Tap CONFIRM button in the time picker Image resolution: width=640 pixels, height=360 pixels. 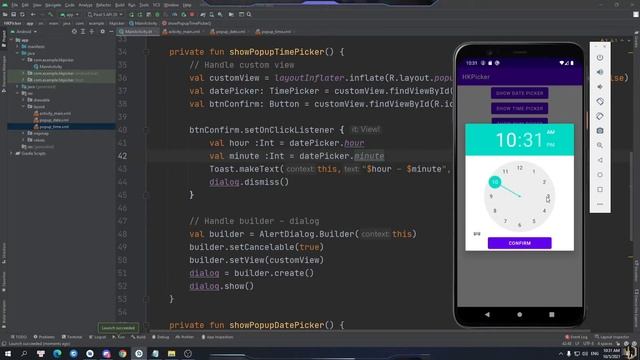(520, 243)
